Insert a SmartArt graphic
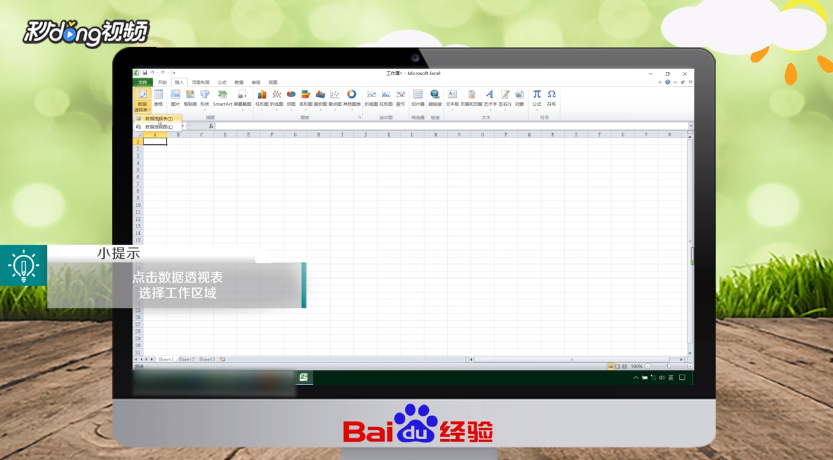 pos(223,98)
